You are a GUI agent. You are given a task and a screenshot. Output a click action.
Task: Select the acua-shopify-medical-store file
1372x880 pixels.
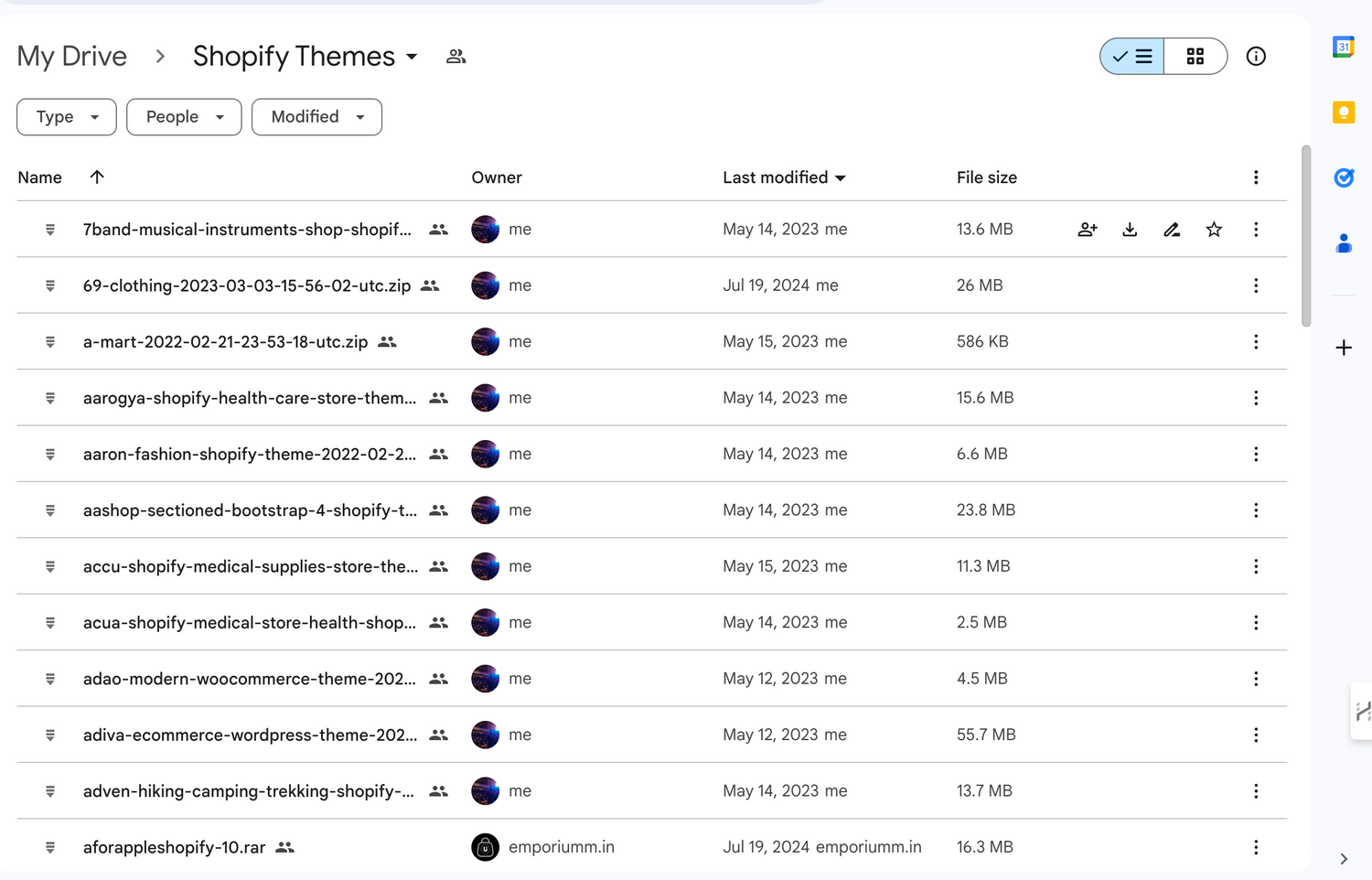click(x=249, y=622)
